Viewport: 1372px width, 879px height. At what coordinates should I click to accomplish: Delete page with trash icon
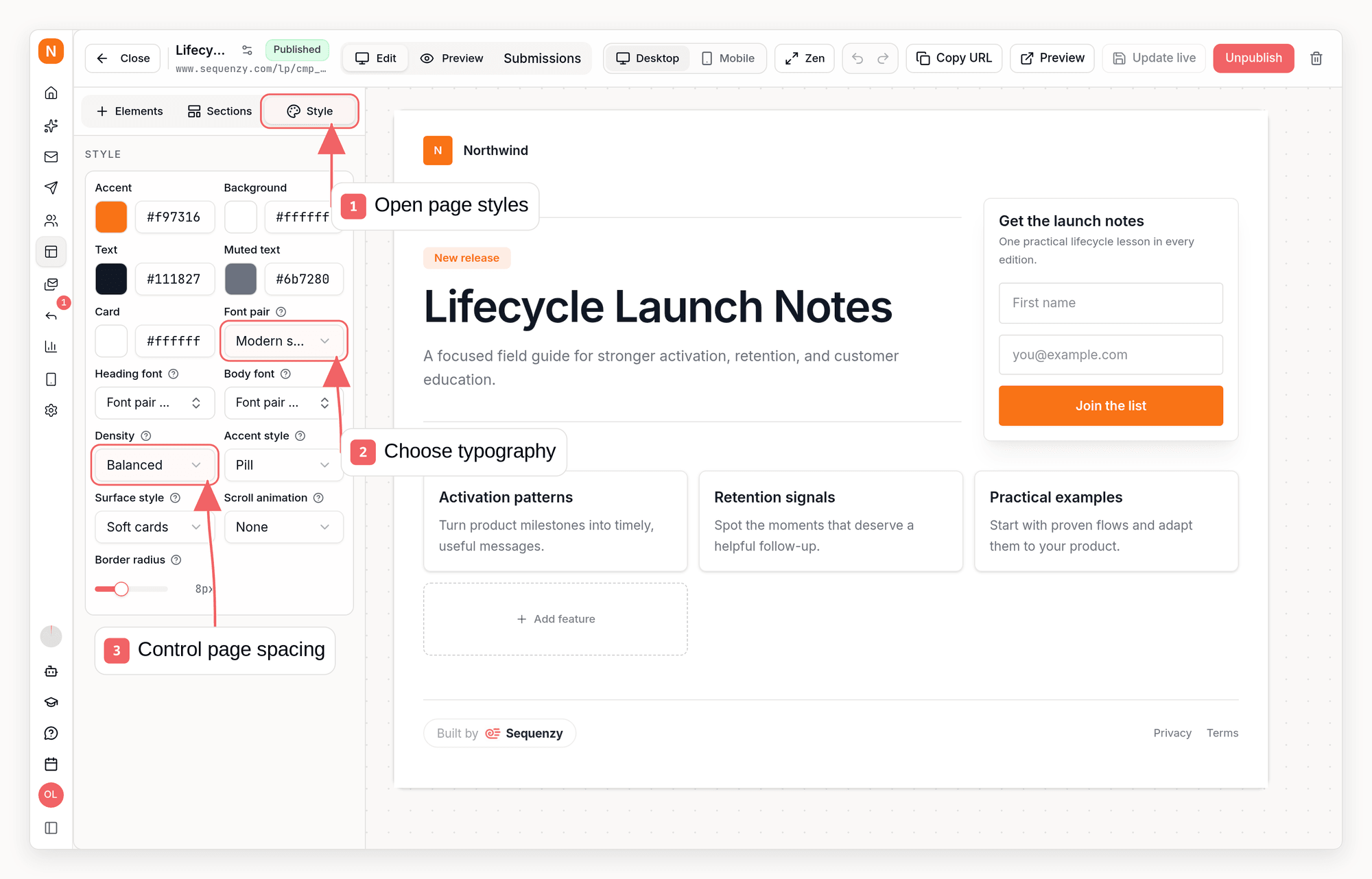tap(1316, 58)
